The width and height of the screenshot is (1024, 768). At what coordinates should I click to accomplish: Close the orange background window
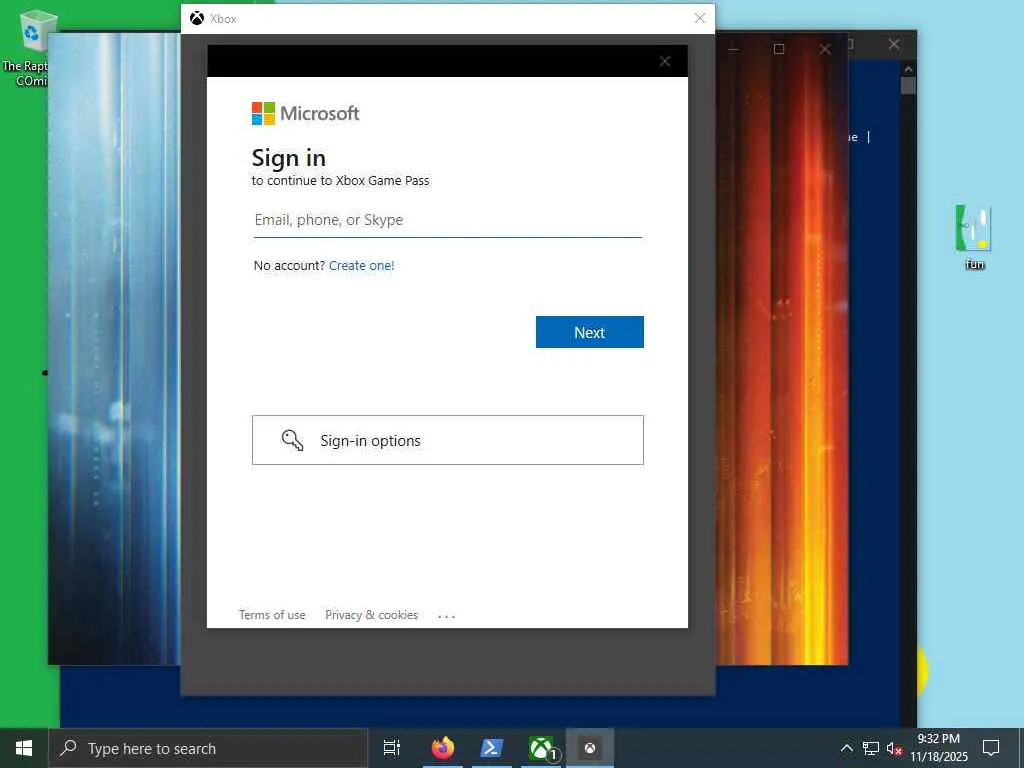pyautogui.click(x=825, y=49)
